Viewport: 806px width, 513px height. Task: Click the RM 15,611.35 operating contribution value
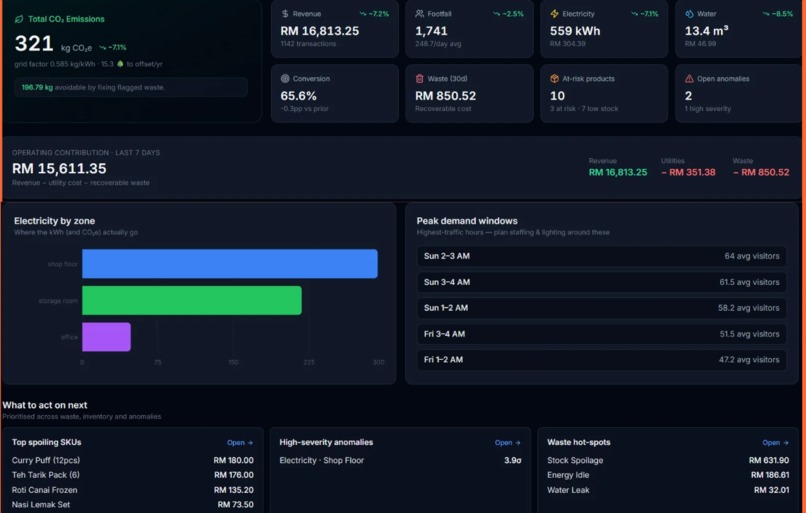(59, 169)
